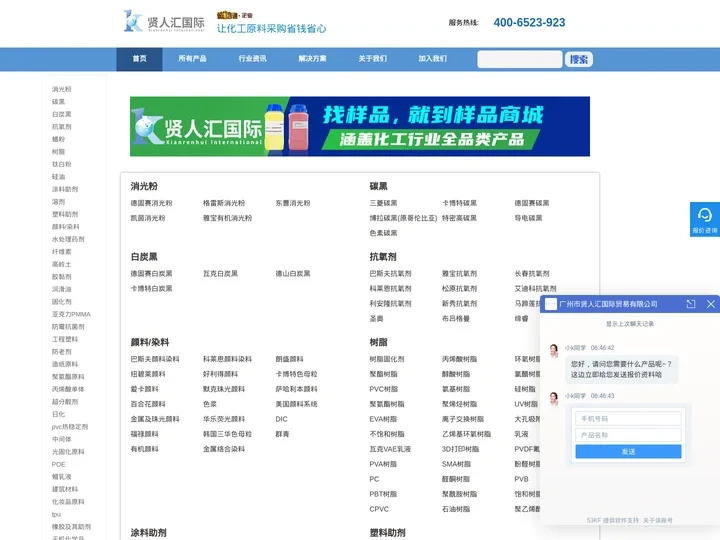Viewport: 720px width, 540px height.
Task: Click the 400-6523-923 hotline number
Action: pos(529,22)
